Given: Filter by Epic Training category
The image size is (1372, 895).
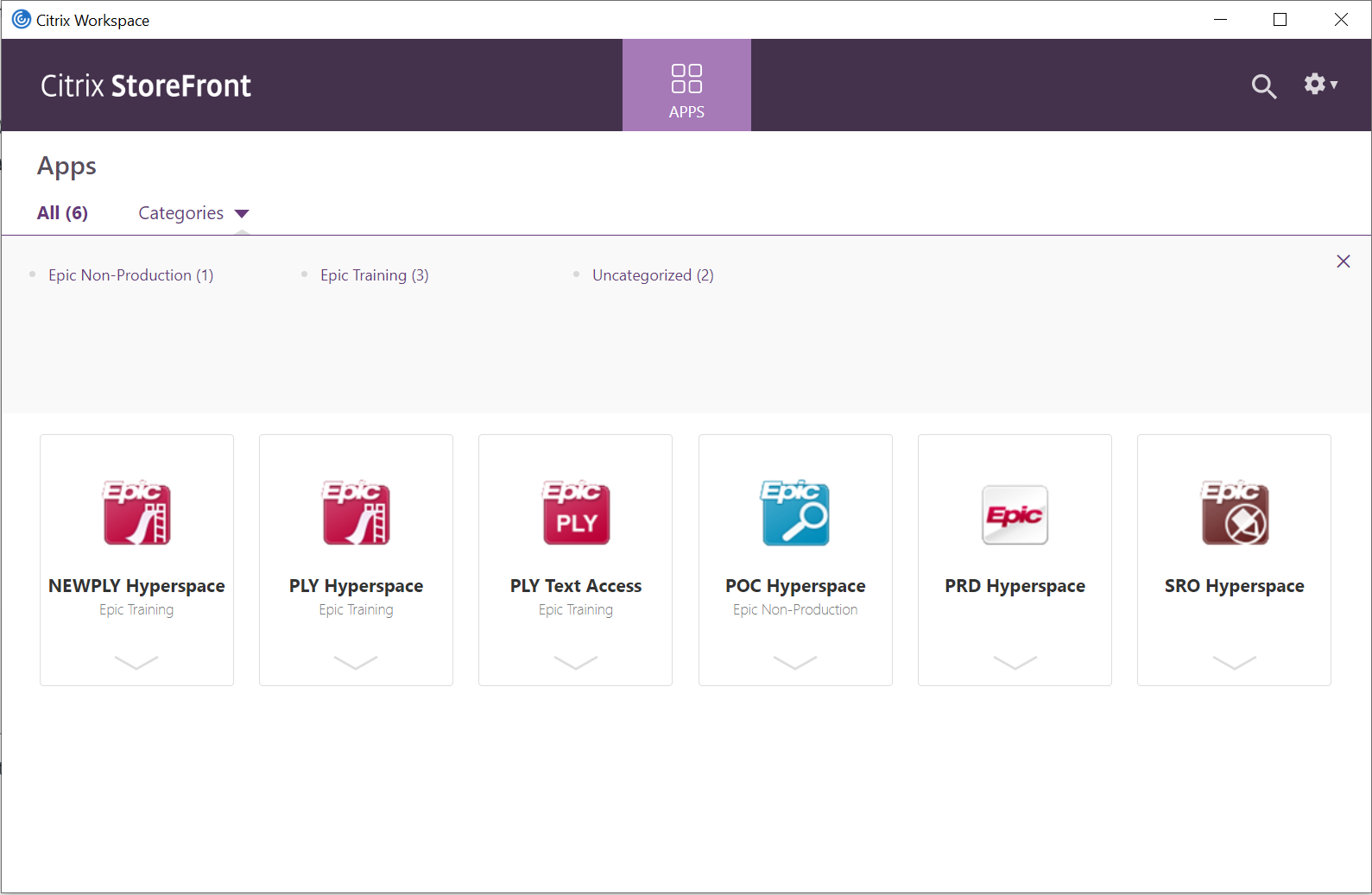Looking at the screenshot, I should (x=374, y=275).
